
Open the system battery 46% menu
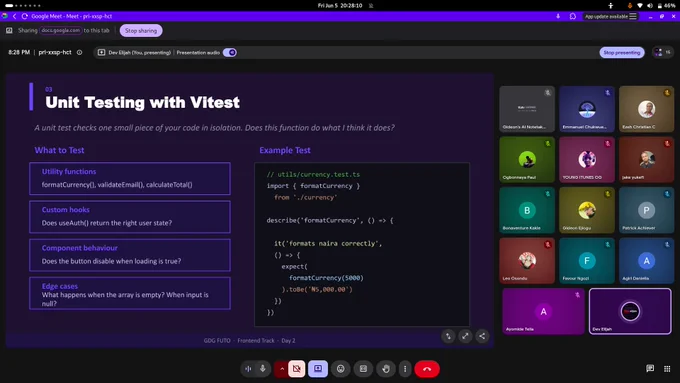(667, 6)
